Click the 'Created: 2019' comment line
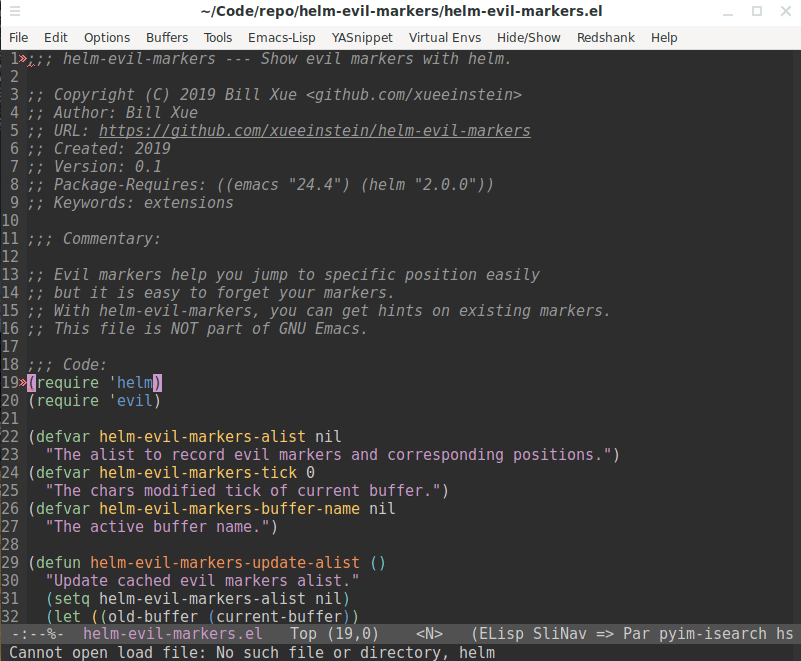Image resolution: width=801 pixels, height=661 pixels. pyautogui.click(x=99, y=149)
